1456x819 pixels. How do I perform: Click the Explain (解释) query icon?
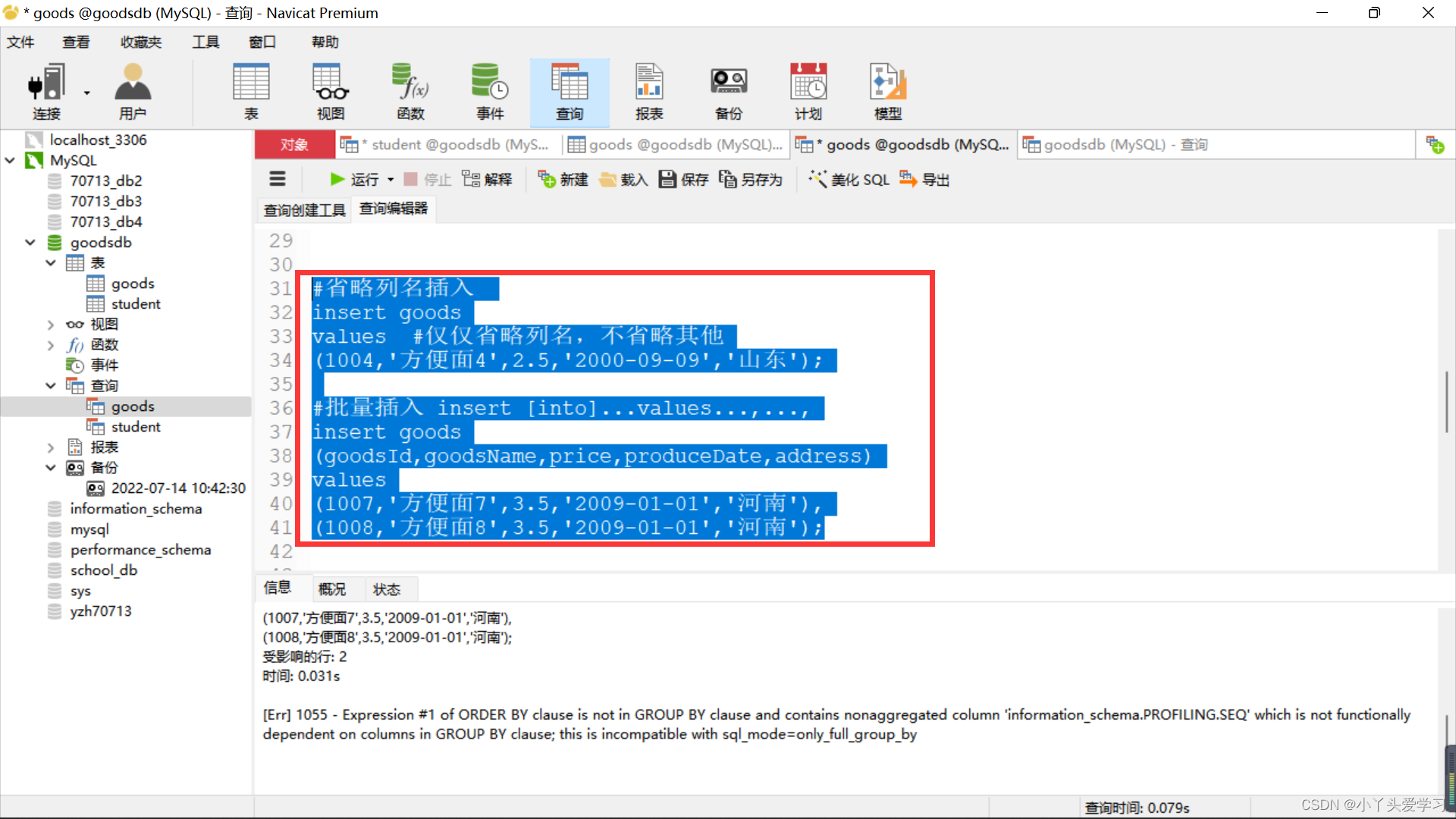(487, 180)
